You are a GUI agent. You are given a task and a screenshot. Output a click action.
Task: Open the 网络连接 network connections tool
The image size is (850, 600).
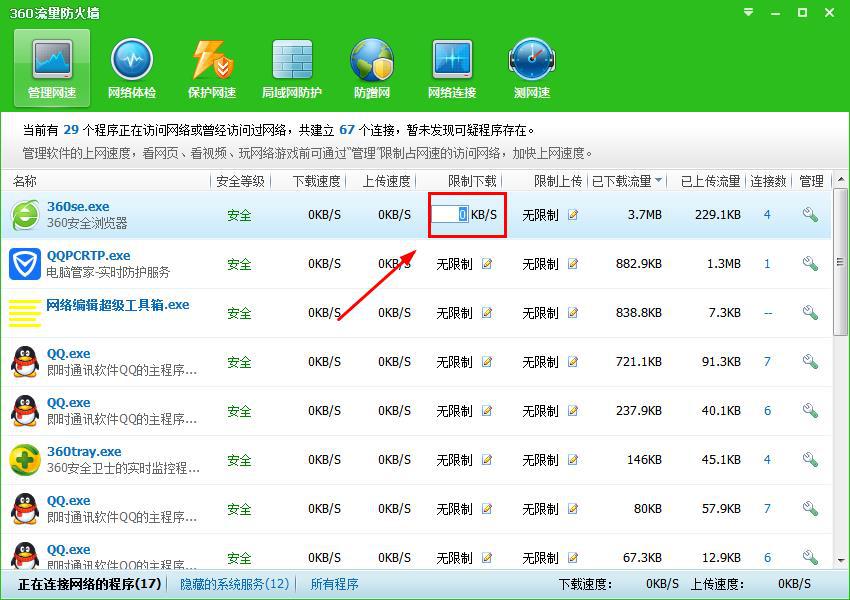click(x=452, y=68)
